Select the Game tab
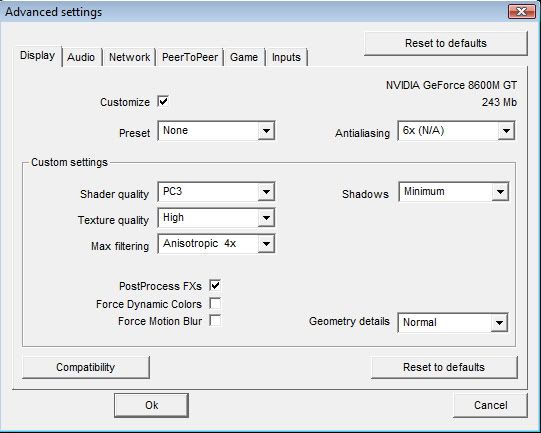The width and height of the screenshot is (541, 433). coord(244,57)
